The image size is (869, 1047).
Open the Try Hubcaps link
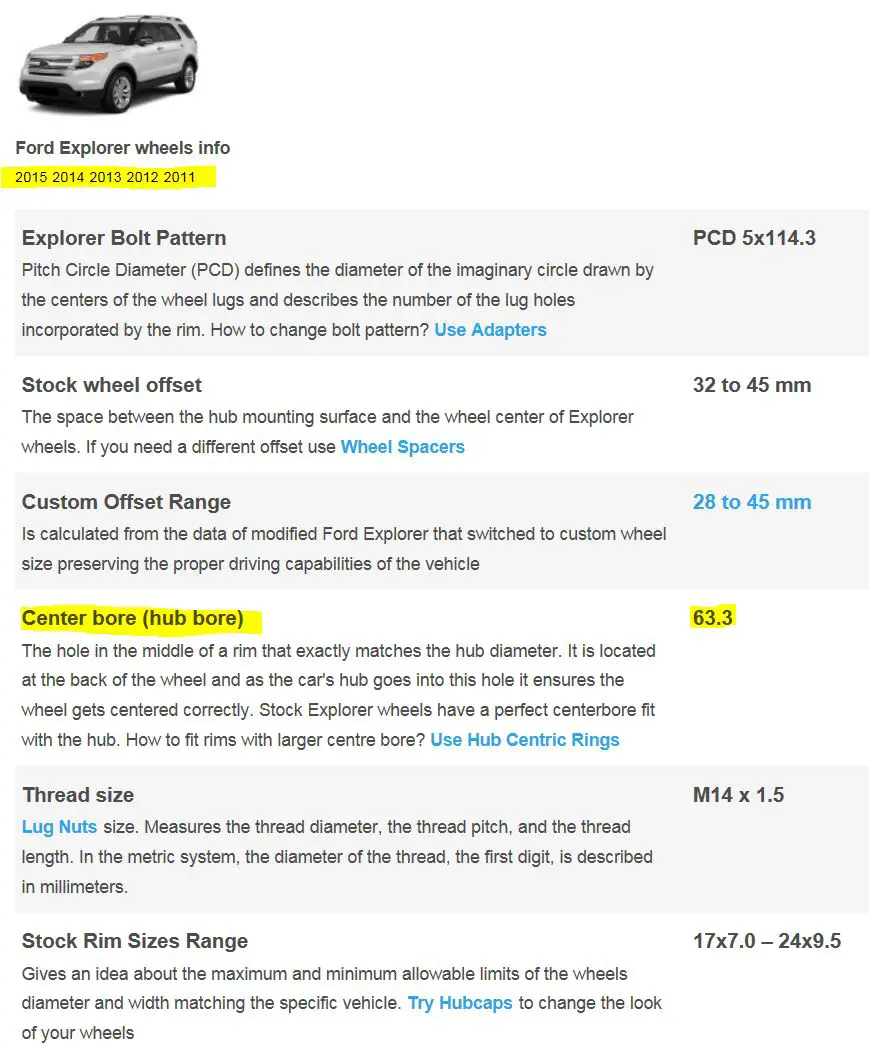[x=460, y=1003]
